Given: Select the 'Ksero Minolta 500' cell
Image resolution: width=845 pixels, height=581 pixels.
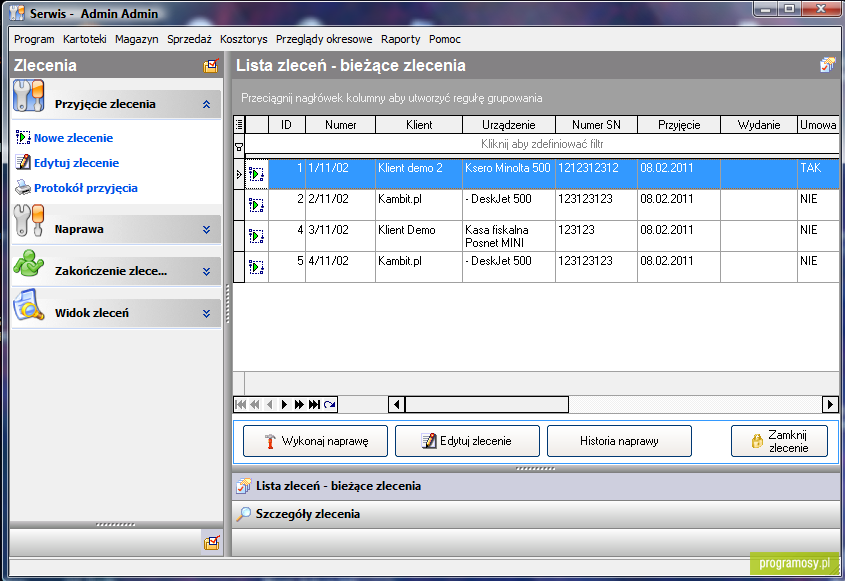Looking at the screenshot, I should click(x=509, y=174).
